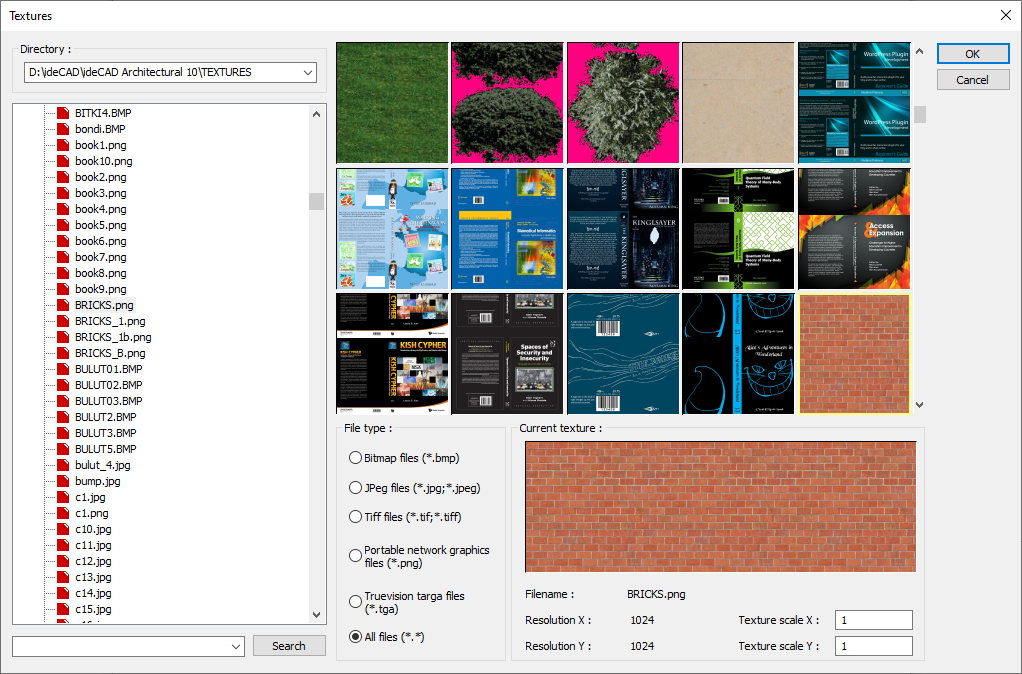Enable the Portable network graphics files filter
Viewport: 1022px width, 674px height.
pos(355,556)
